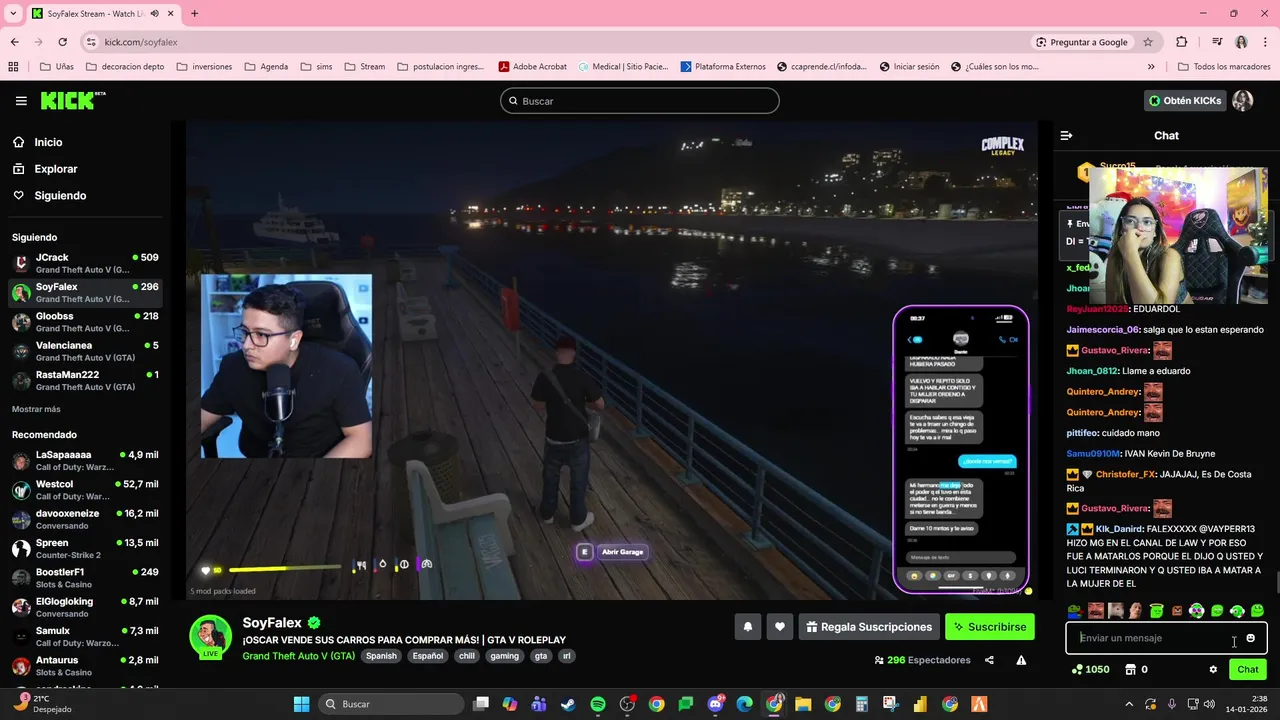Open the emoji picker in chat input

click(1250, 638)
